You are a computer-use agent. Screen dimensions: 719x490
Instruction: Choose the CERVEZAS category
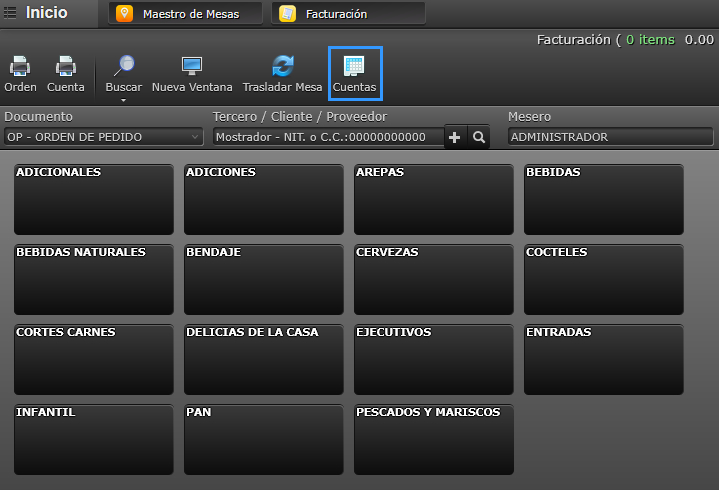pos(434,280)
